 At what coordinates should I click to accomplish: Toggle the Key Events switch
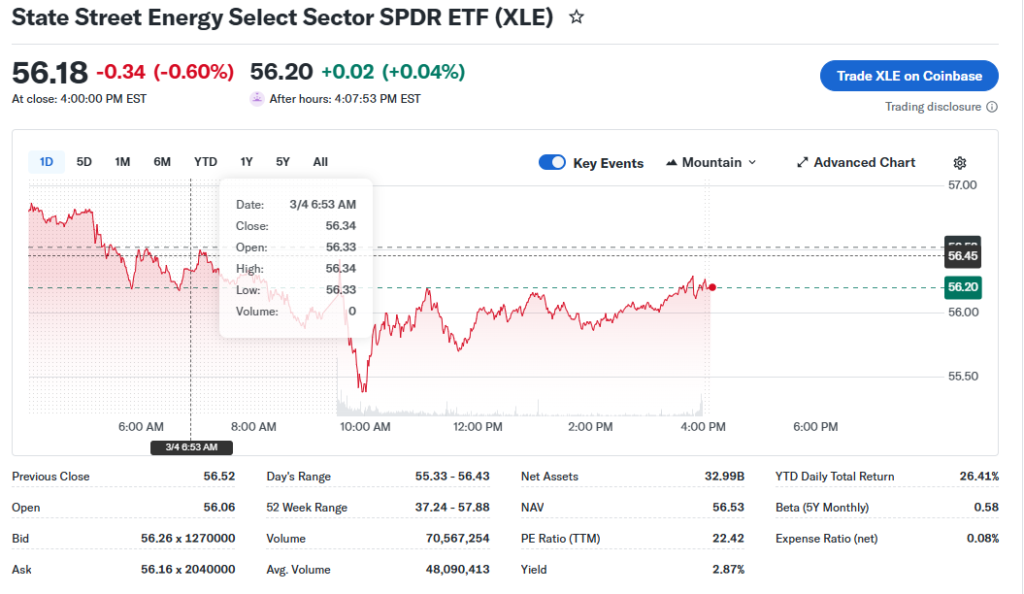552,163
